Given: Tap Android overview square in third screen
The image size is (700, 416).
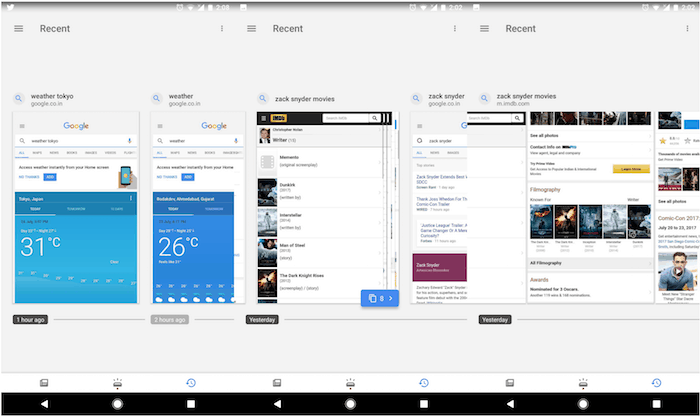Looking at the screenshot, I should (x=657, y=404).
